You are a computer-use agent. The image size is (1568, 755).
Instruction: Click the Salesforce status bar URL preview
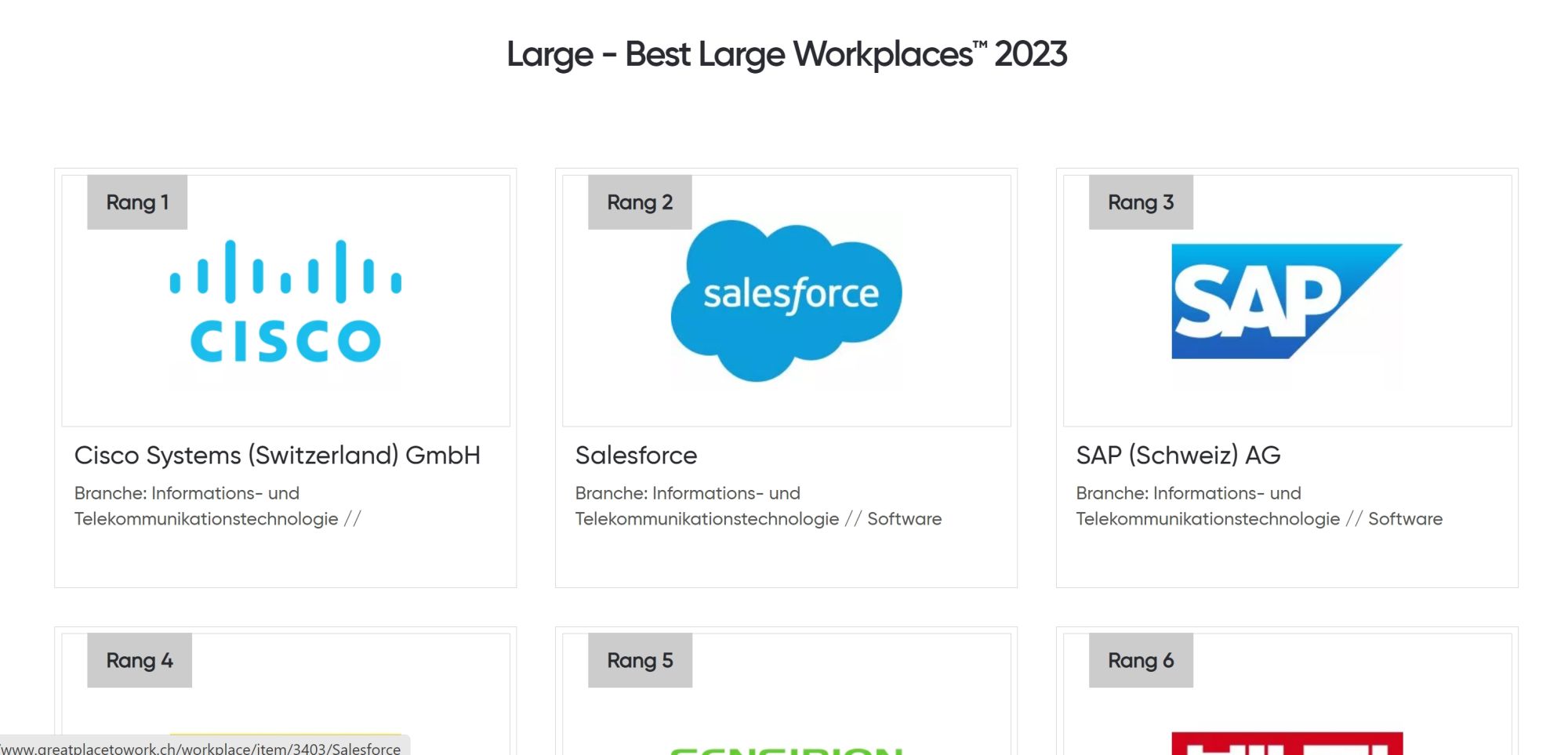pyautogui.click(x=201, y=748)
